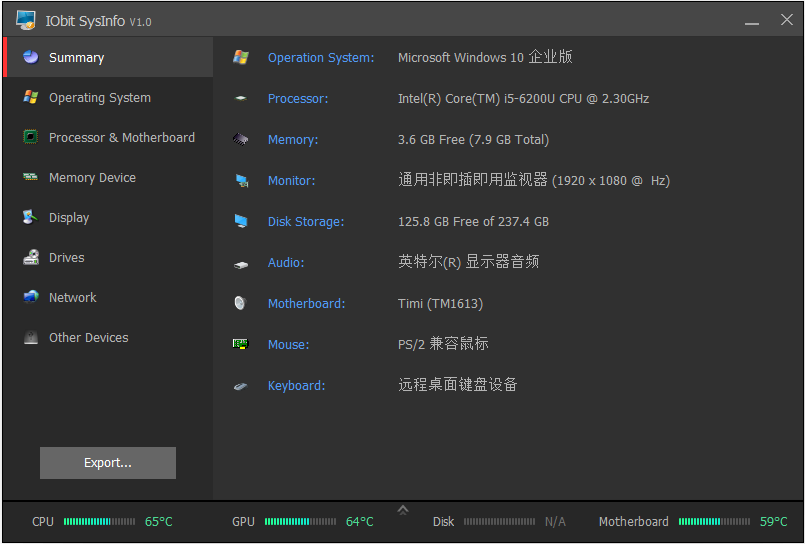Screen dimensions: 805x544
Task: Click the Disk N/A reading
Action: (x=555, y=522)
